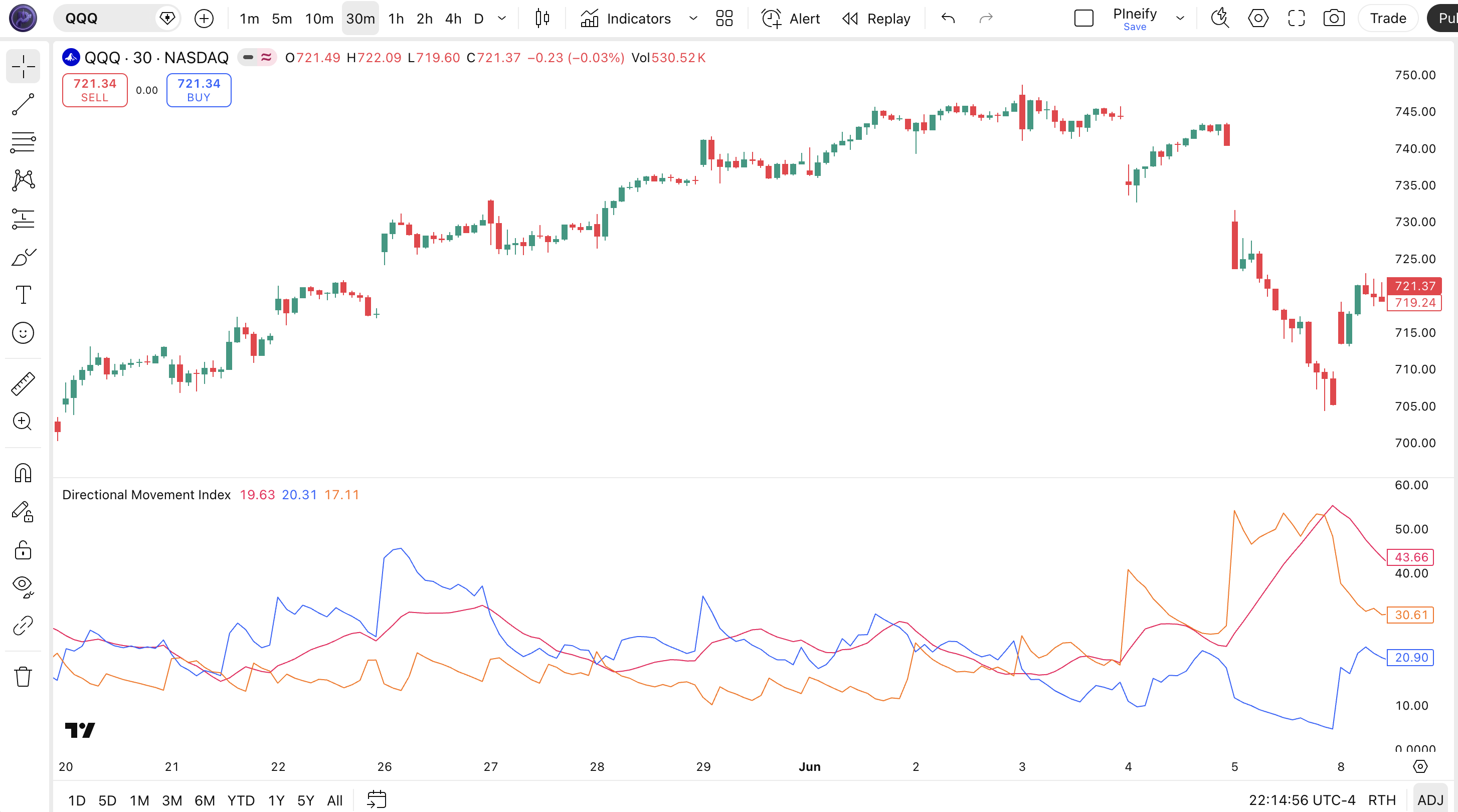This screenshot has width=1458, height=812.
Task: Activate the zoom in tool
Action: coord(23,422)
